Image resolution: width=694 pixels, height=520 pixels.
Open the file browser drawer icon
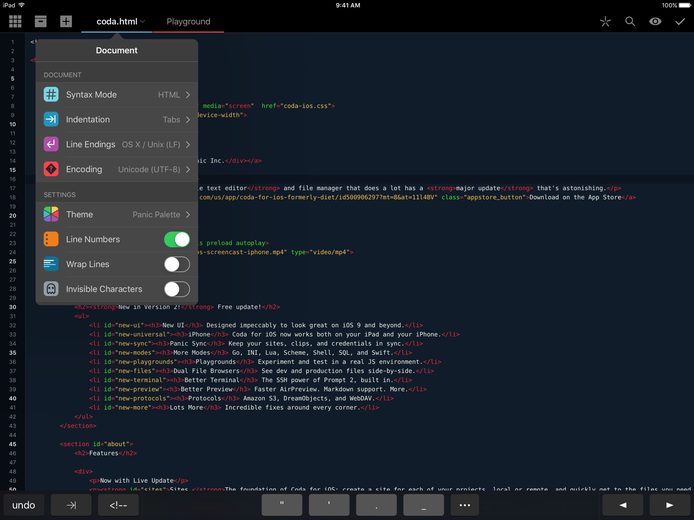[41, 21]
